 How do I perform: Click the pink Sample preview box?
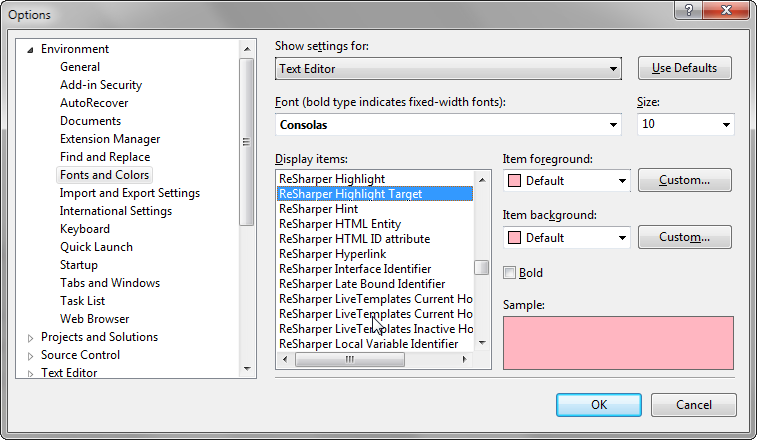[618, 343]
